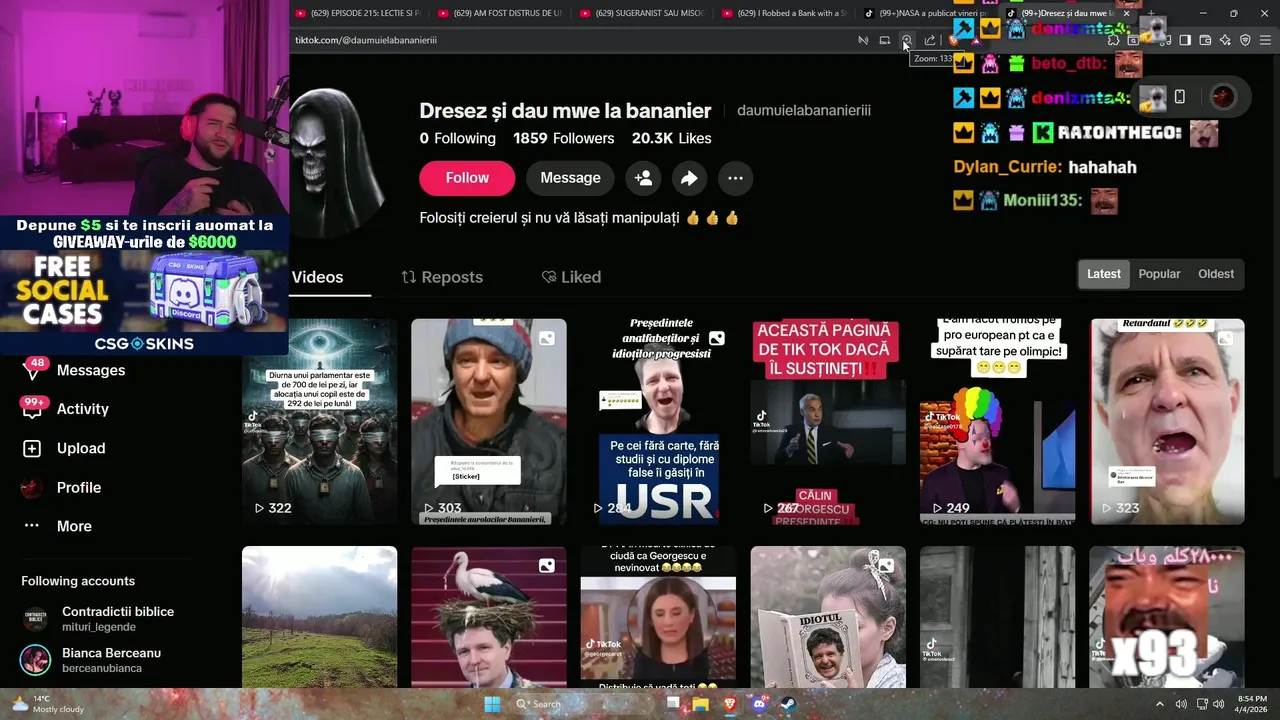Open the x93 laughing meme video
Screen dimensions: 1280x720
click(x=1167, y=617)
